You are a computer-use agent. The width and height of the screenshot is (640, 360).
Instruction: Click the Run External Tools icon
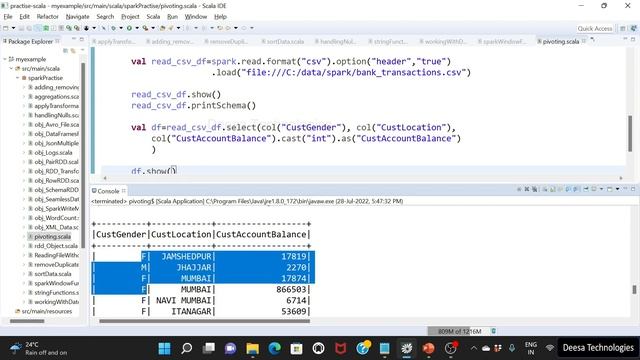click(145, 28)
